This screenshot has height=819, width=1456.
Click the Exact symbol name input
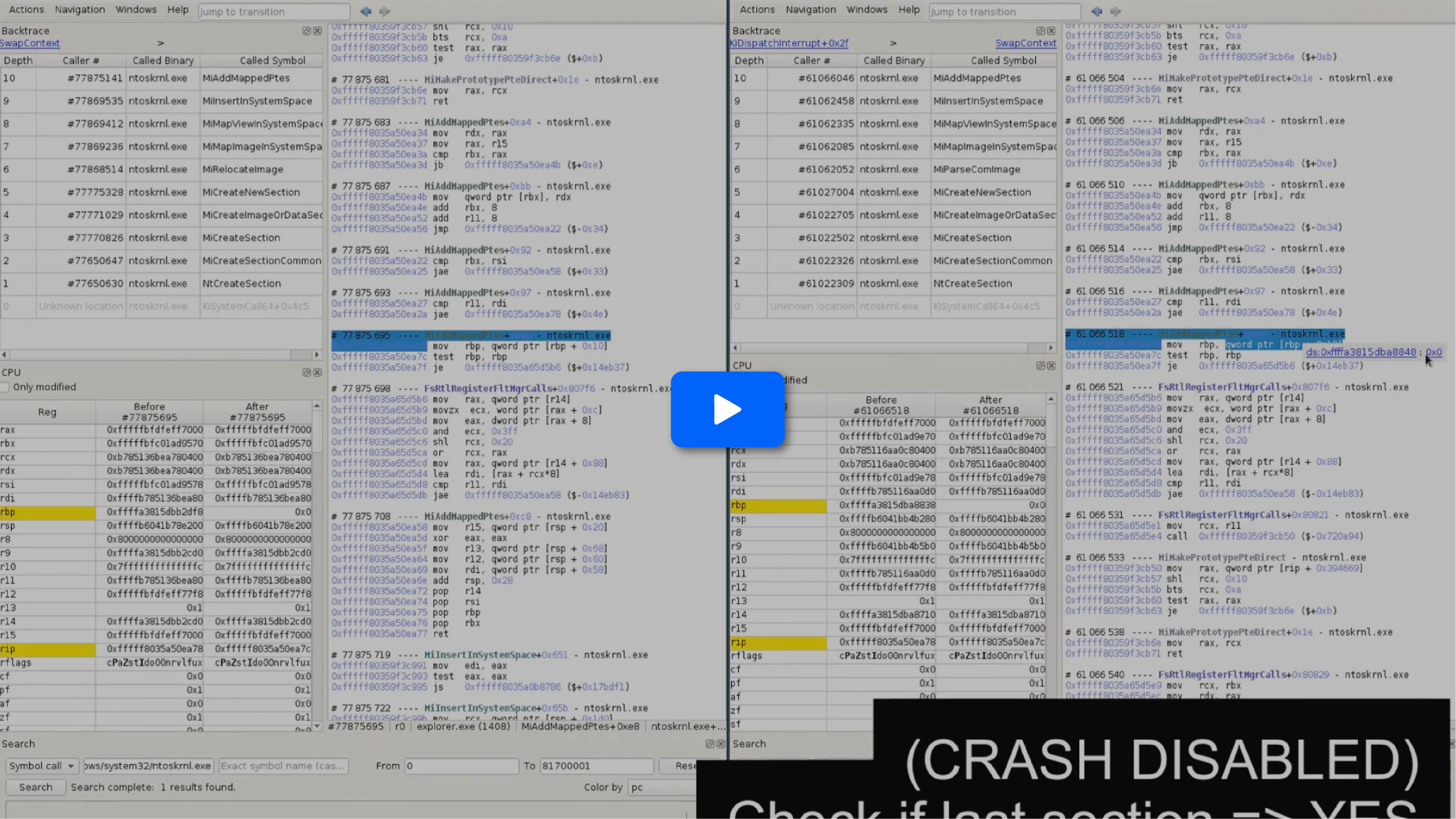coord(283,766)
